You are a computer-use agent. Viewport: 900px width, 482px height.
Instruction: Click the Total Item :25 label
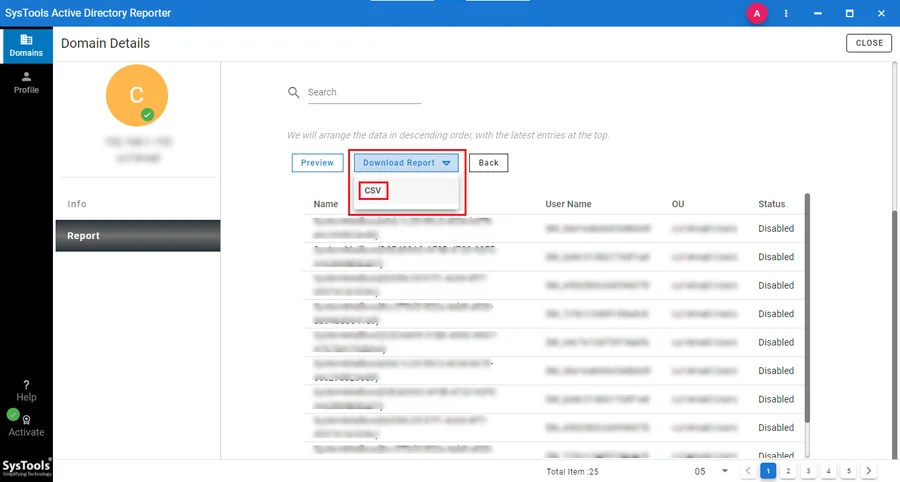[572, 472]
